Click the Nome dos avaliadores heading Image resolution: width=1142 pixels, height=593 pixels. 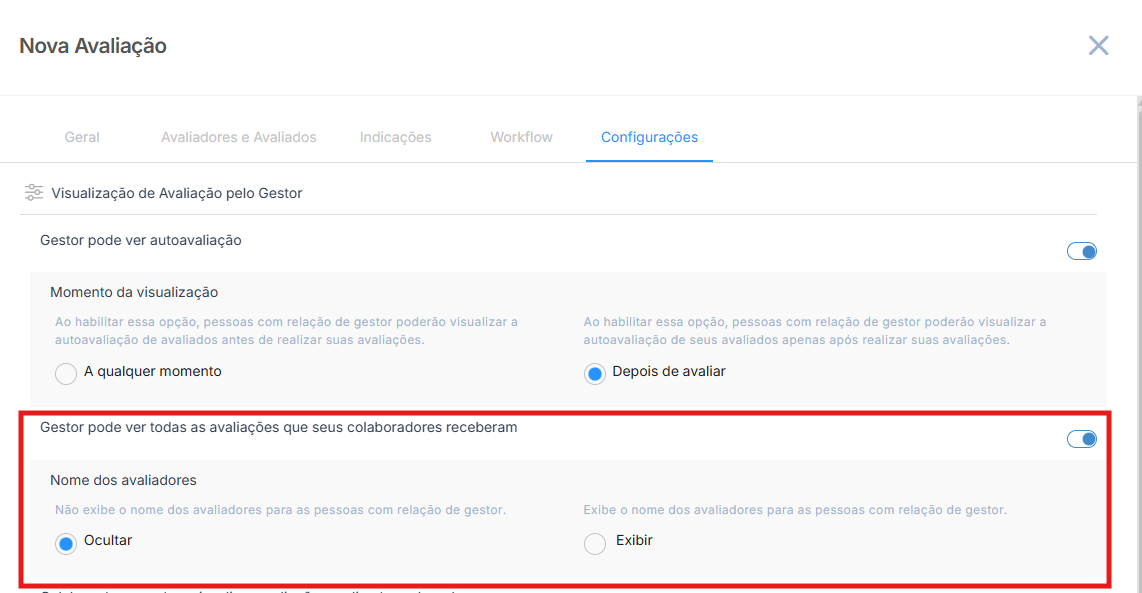point(123,480)
